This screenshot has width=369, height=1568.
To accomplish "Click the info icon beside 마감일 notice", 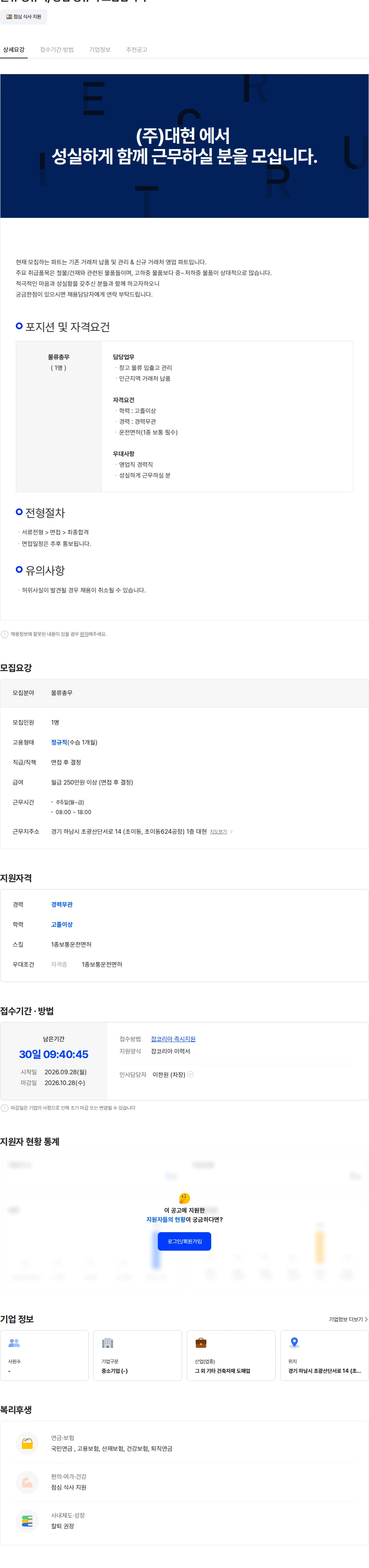I will click(x=5, y=1108).
